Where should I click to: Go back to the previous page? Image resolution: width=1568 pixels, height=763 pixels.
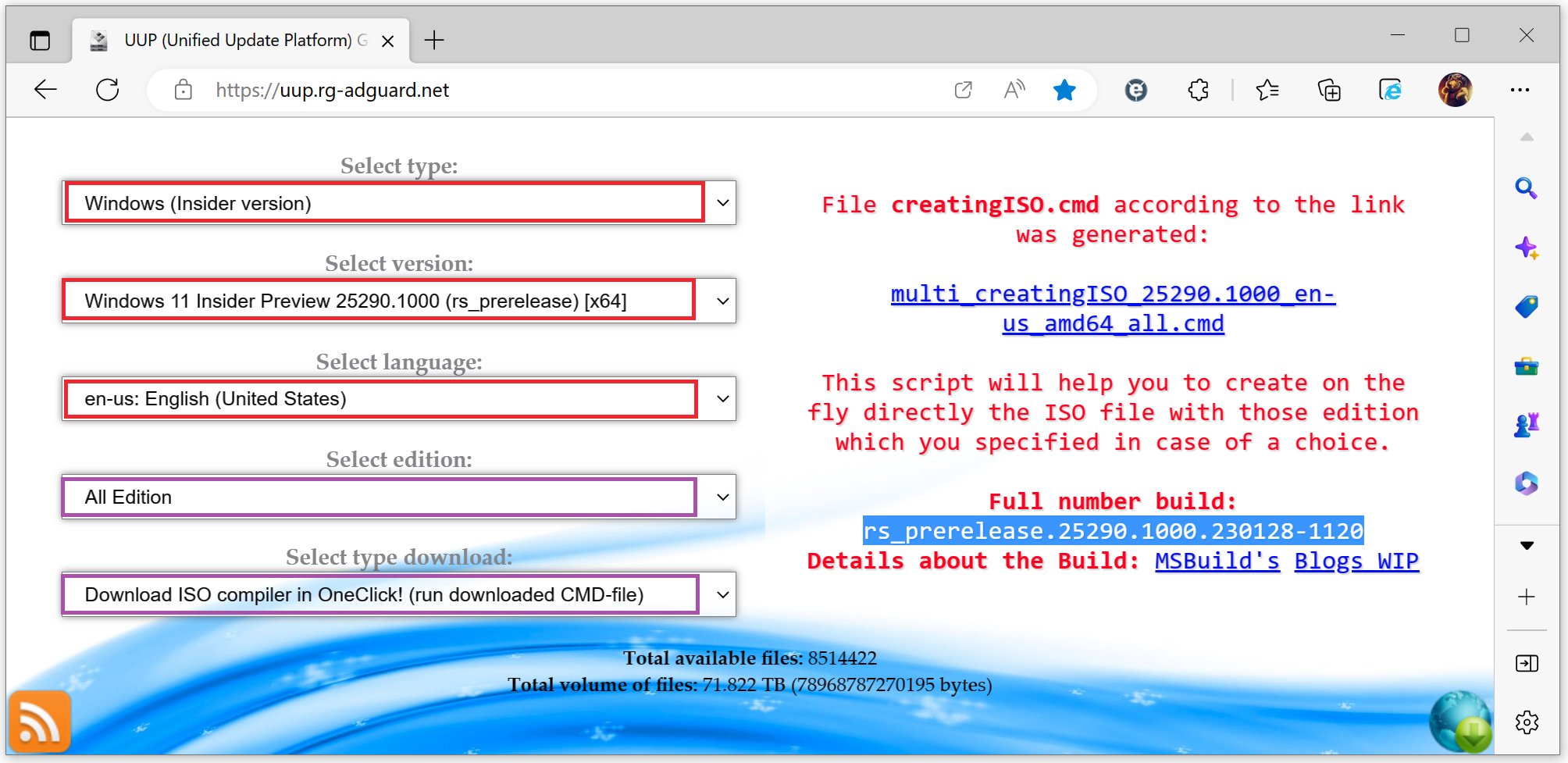(x=46, y=90)
